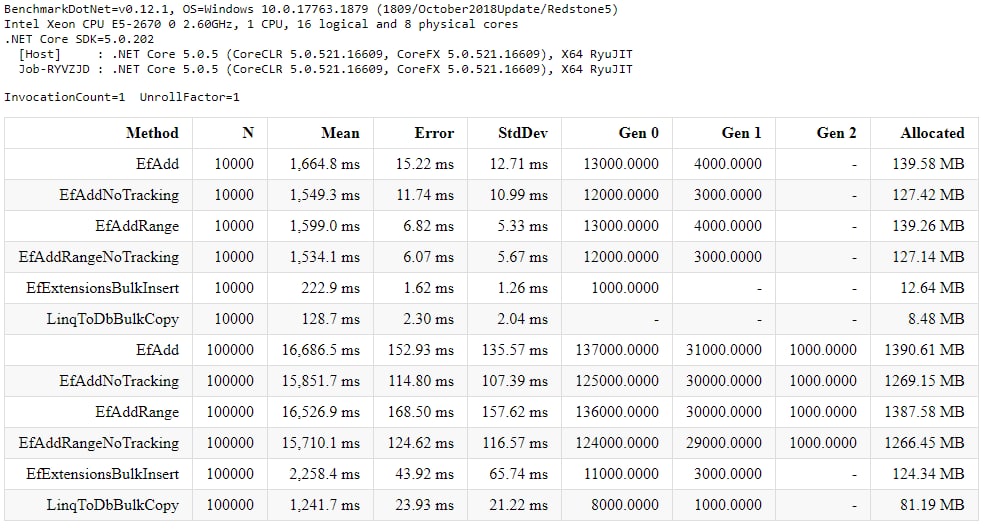
Task: Click the BenchmarkDotNet version header line
Action: (x=311, y=9)
